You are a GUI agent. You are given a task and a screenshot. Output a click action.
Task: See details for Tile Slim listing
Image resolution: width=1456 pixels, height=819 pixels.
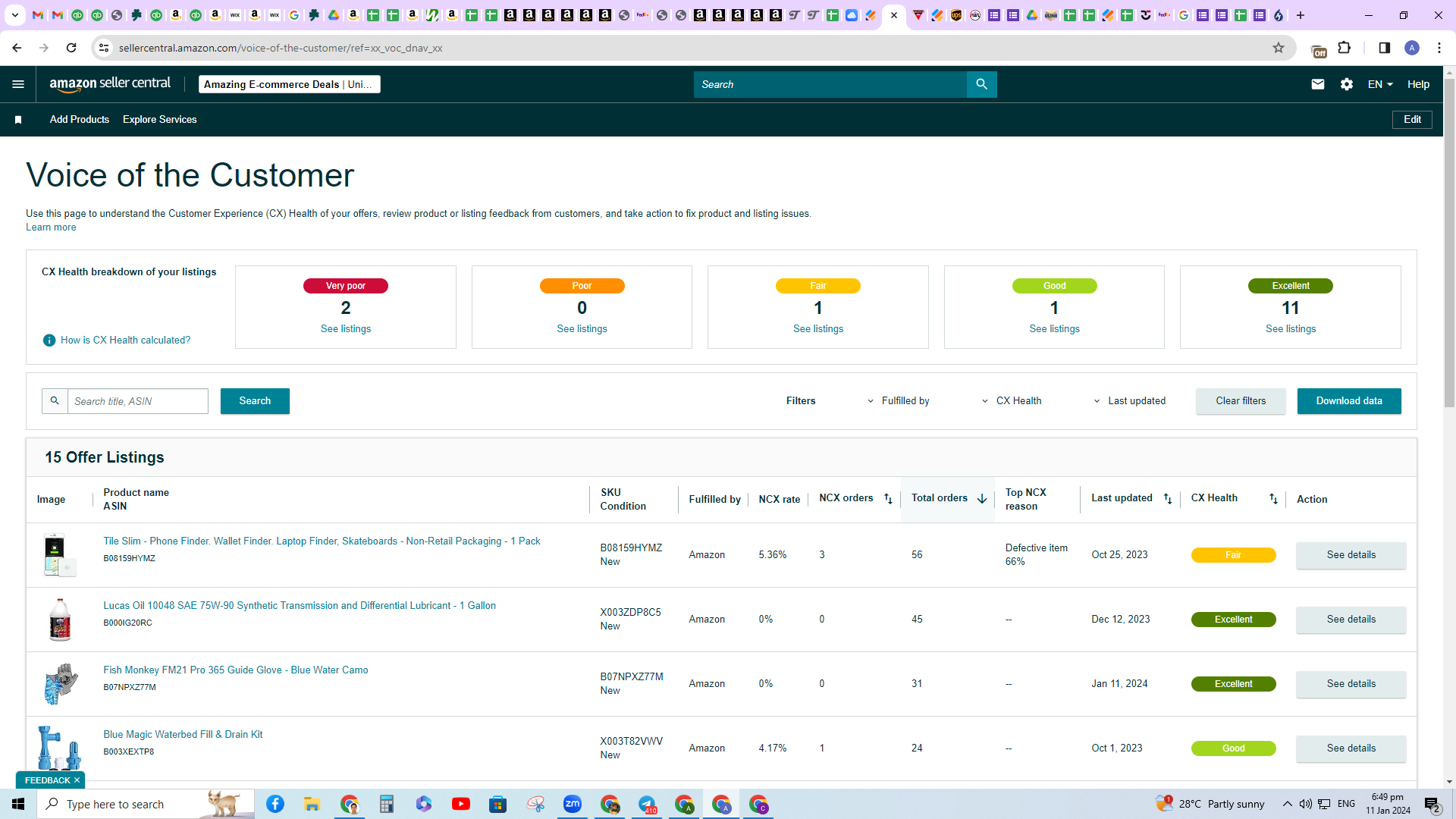pyautogui.click(x=1351, y=555)
